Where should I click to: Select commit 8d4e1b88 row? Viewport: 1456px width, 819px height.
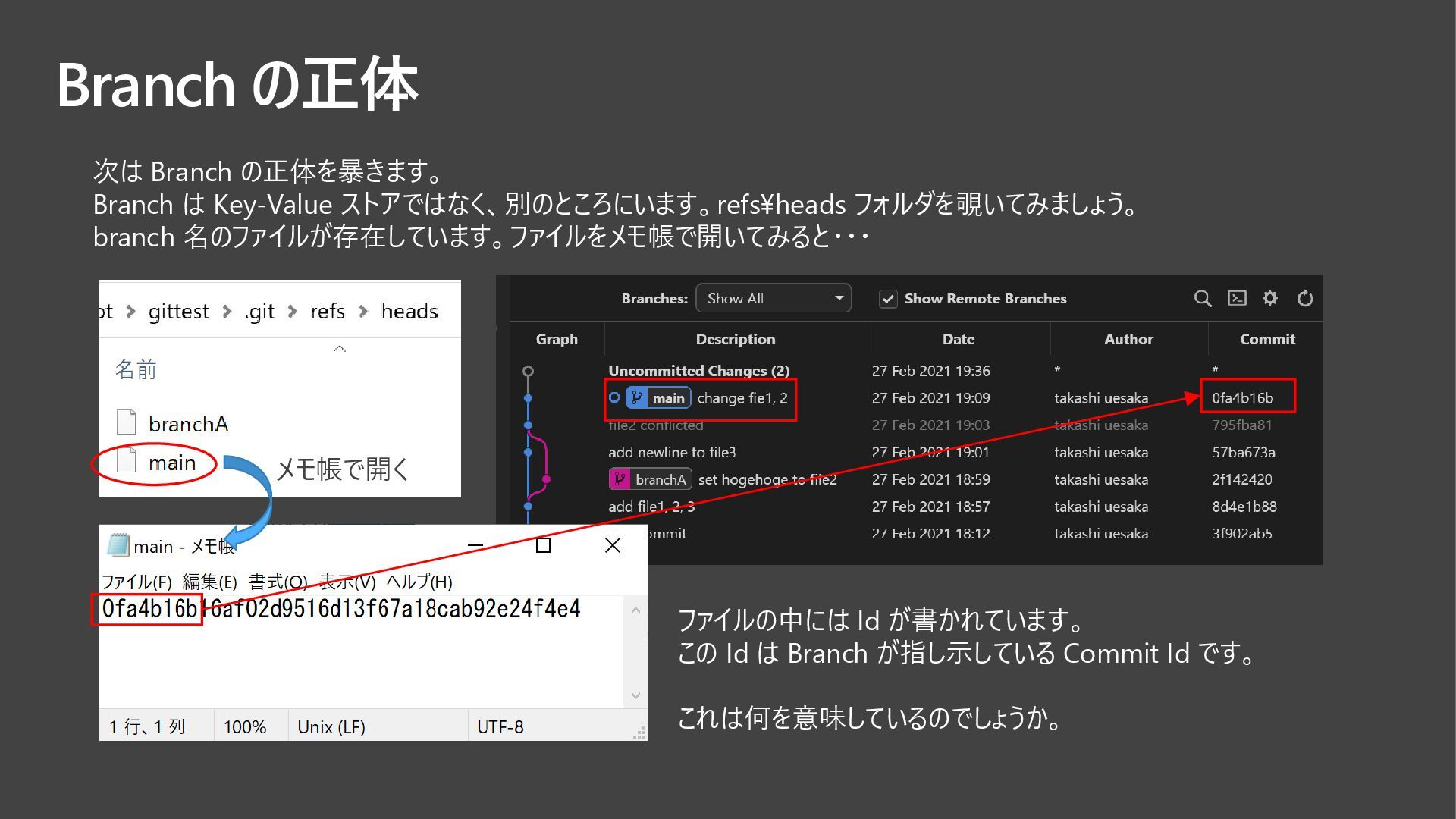[1244, 507]
